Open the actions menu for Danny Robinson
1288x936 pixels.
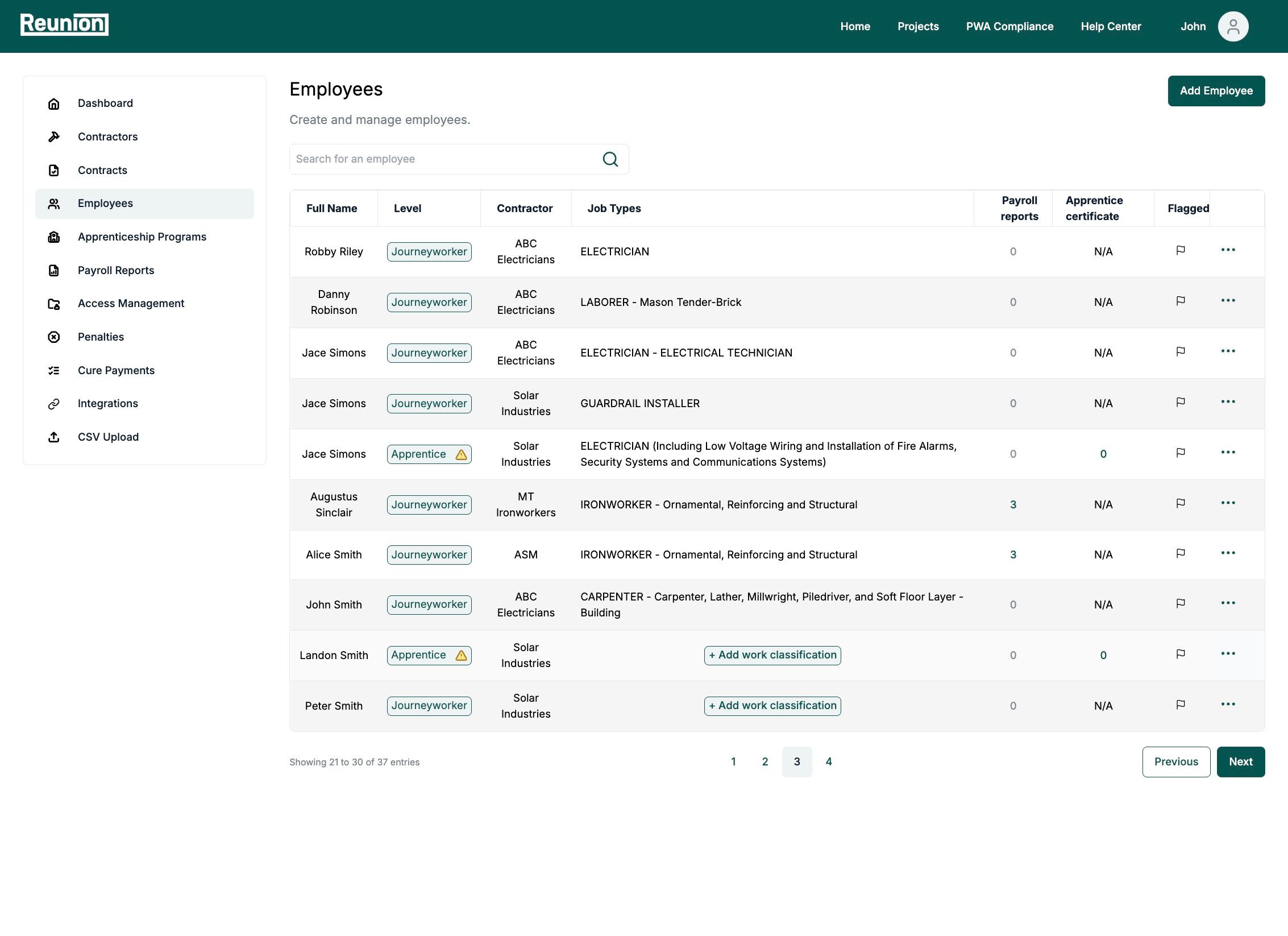click(x=1228, y=300)
